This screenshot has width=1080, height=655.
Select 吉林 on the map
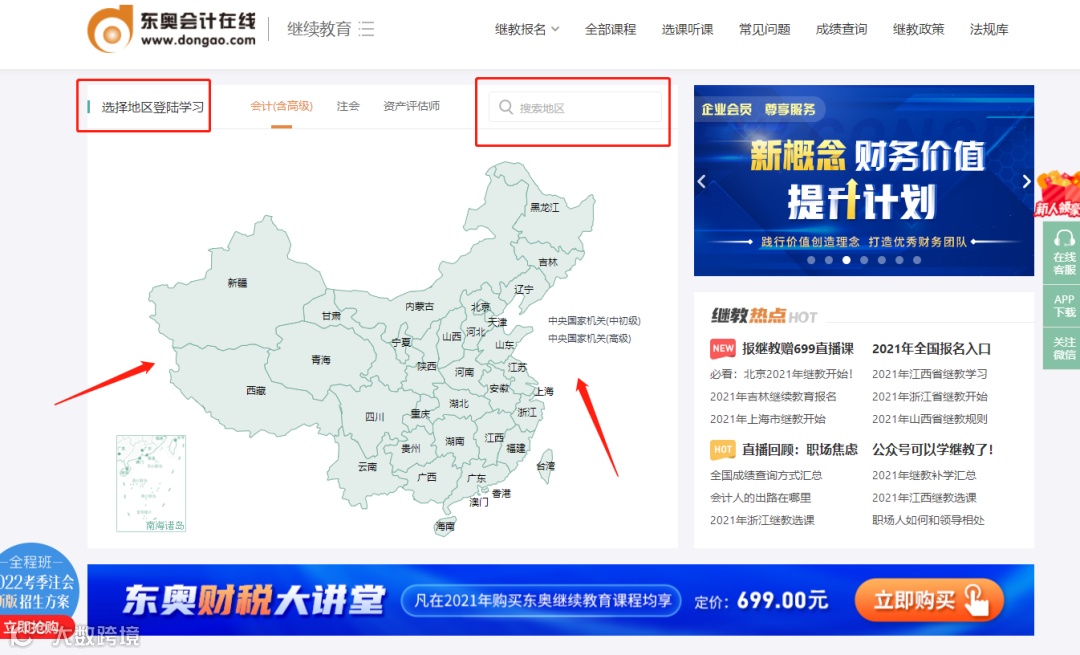pos(548,262)
